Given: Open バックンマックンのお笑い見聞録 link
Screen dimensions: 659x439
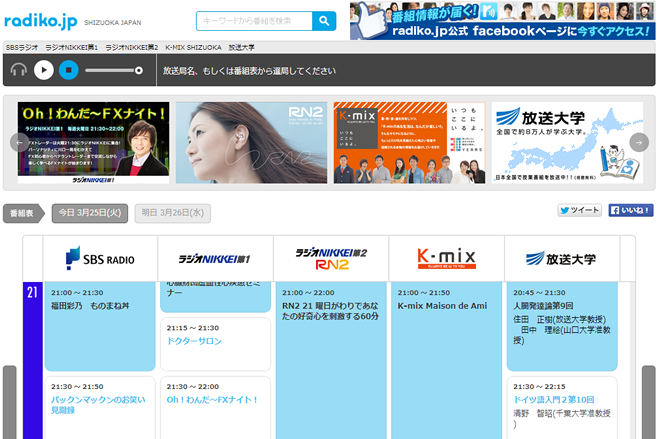Looking at the screenshot, I should coord(98,405).
